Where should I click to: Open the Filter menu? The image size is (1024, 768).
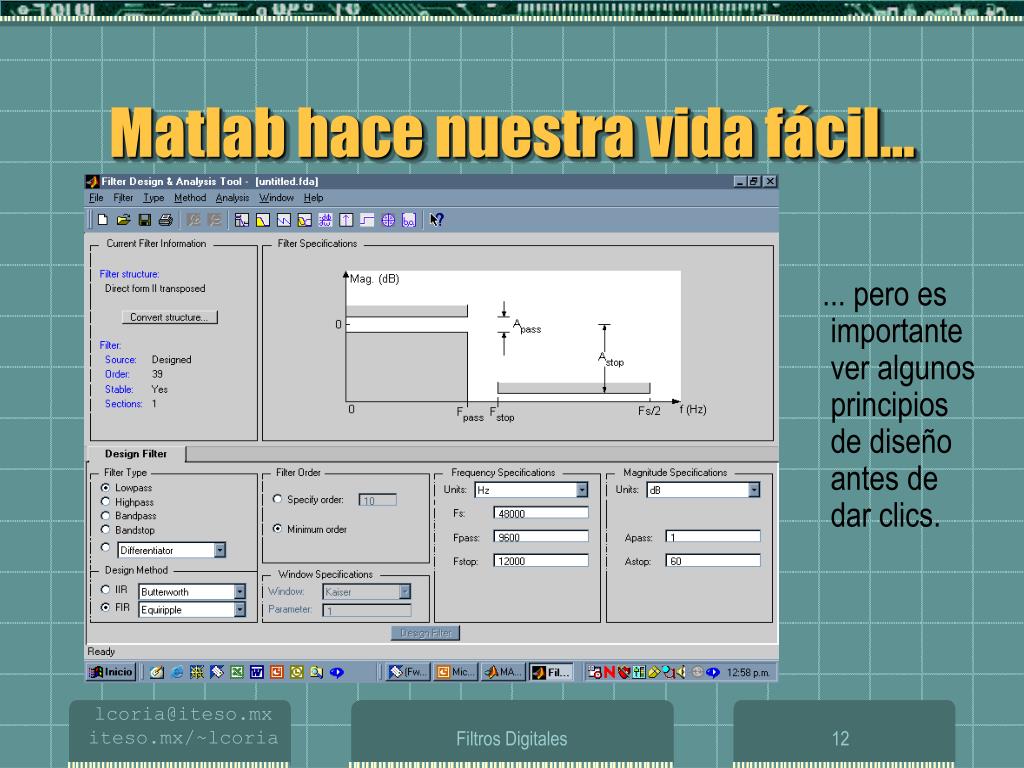click(123, 198)
